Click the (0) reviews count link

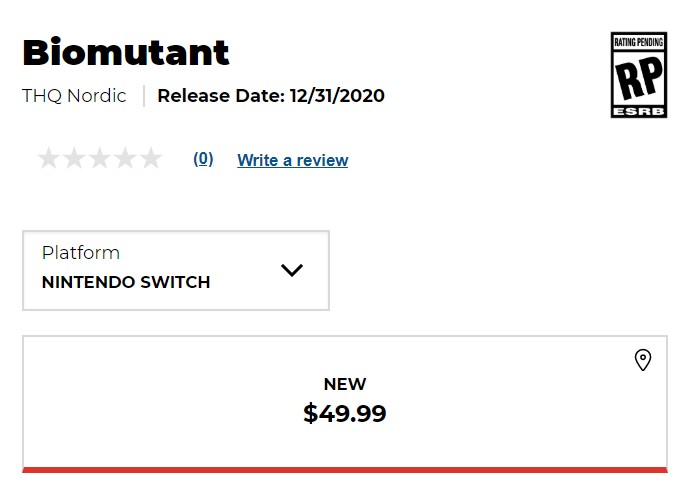[x=203, y=159]
